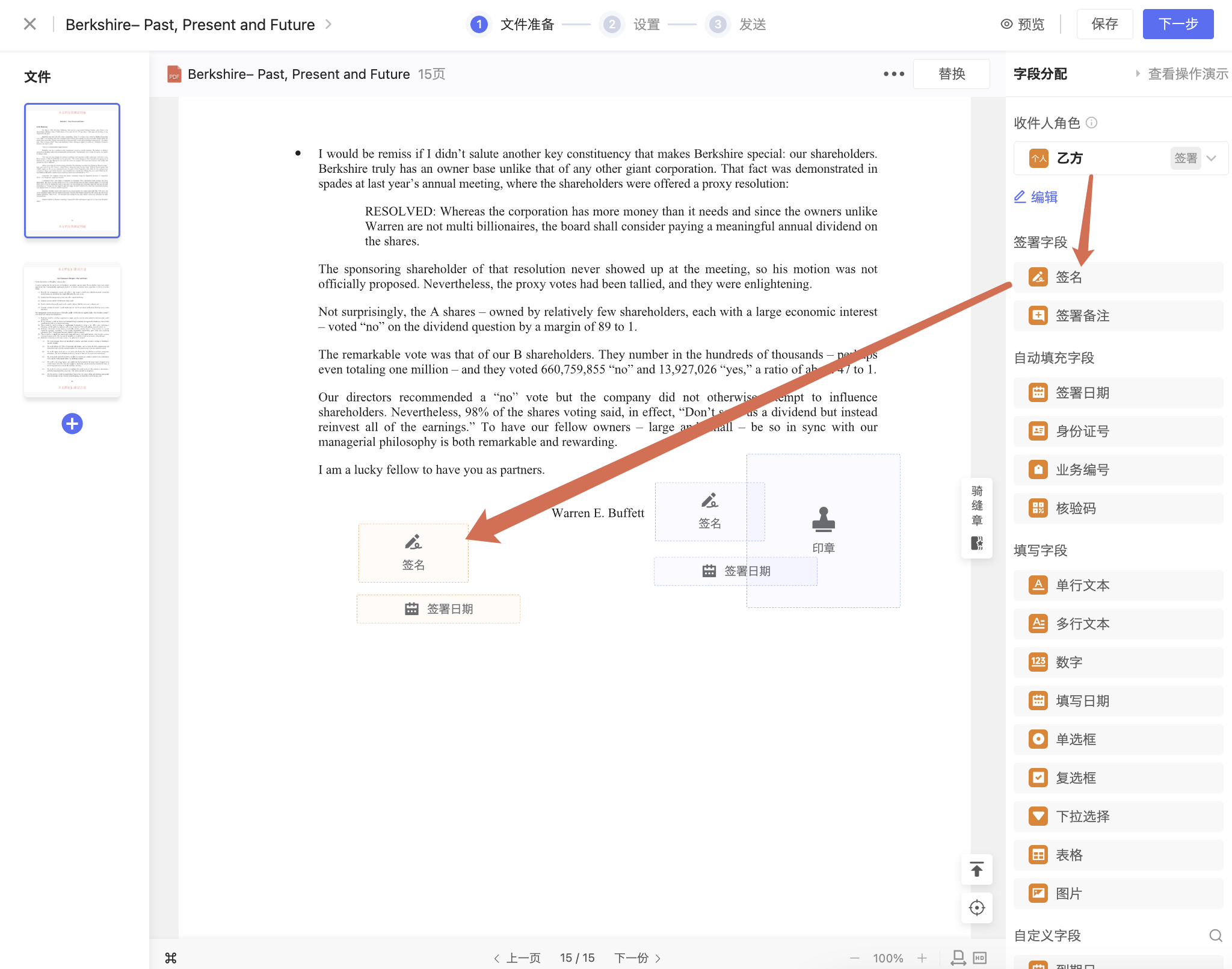
Task: Open the second document page thumbnail
Action: click(x=72, y=330)
